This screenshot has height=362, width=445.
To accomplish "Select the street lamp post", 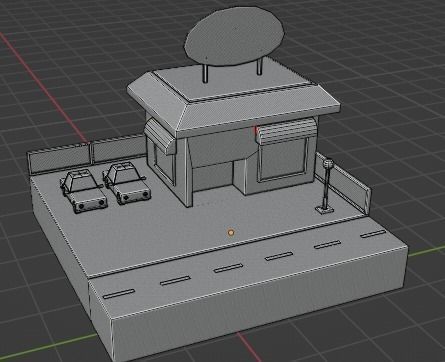I will coord(326,185).
